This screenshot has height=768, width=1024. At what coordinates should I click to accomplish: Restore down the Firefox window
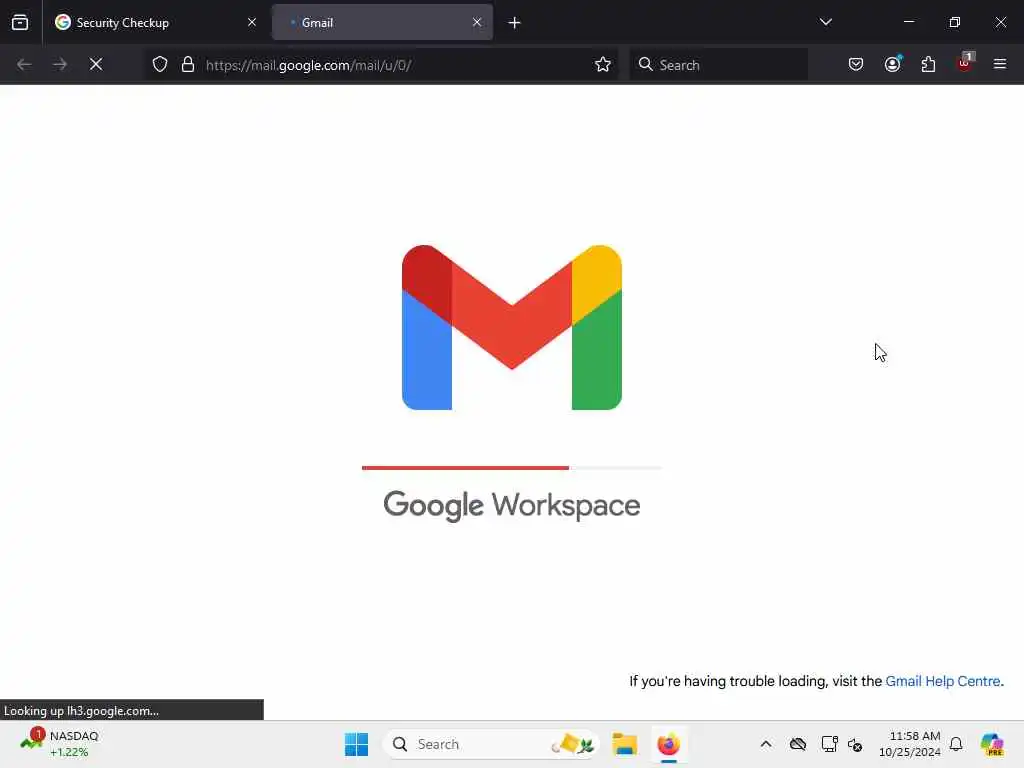pyautogui.click(x=955, y=22)
